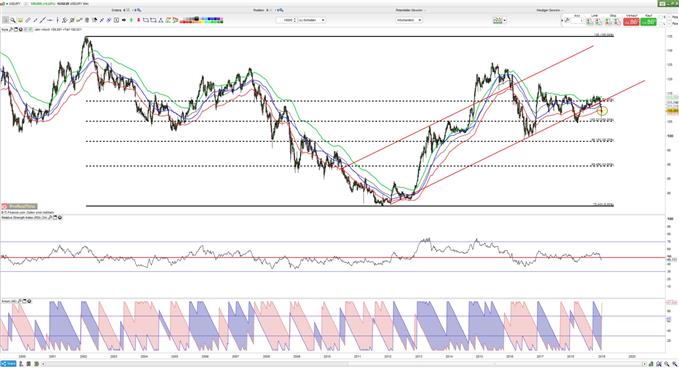Click the green window icon top right

662,4
